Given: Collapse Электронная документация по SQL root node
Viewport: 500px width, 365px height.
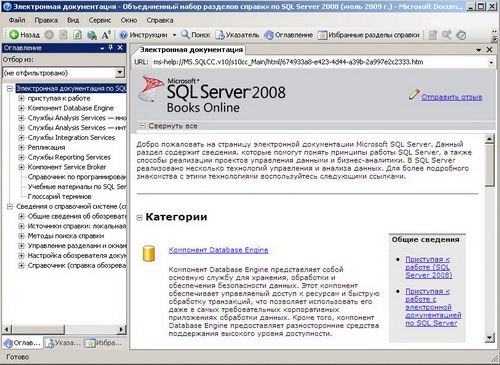Looking at the screenshot, I should click(10, 88).
